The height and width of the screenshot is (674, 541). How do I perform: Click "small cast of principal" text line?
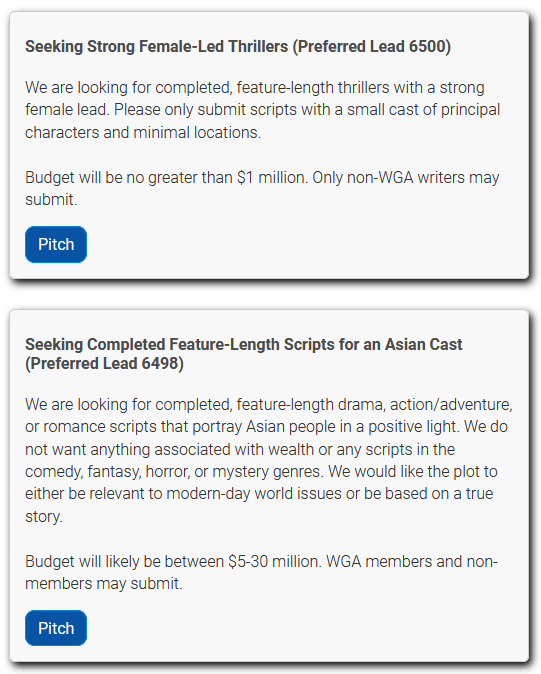[x=423, y=110]
